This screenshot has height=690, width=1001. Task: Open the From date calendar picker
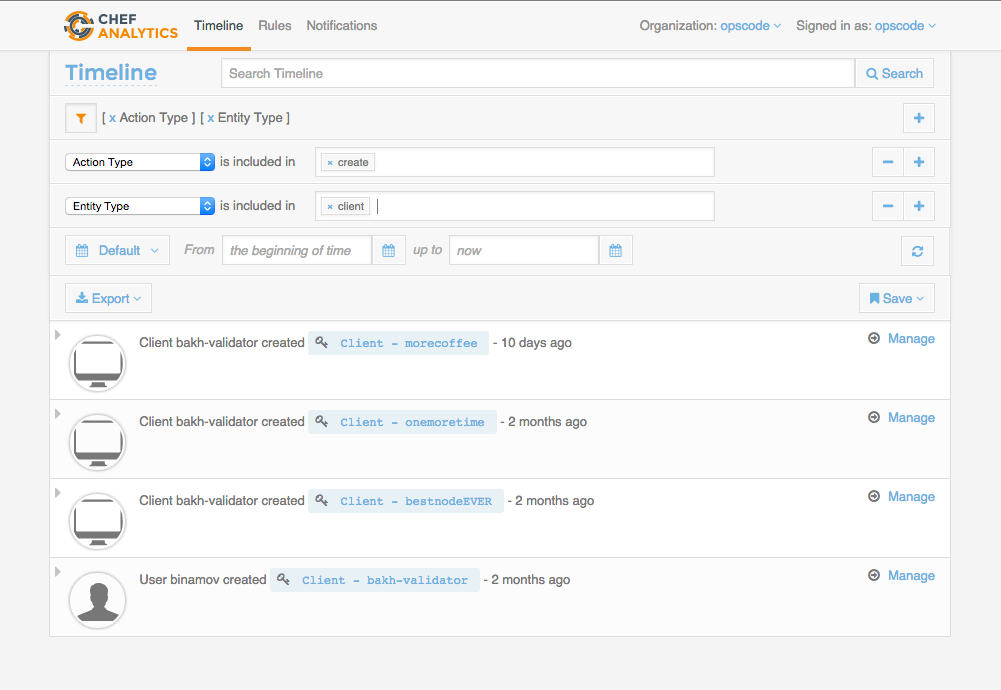point(388,251)
